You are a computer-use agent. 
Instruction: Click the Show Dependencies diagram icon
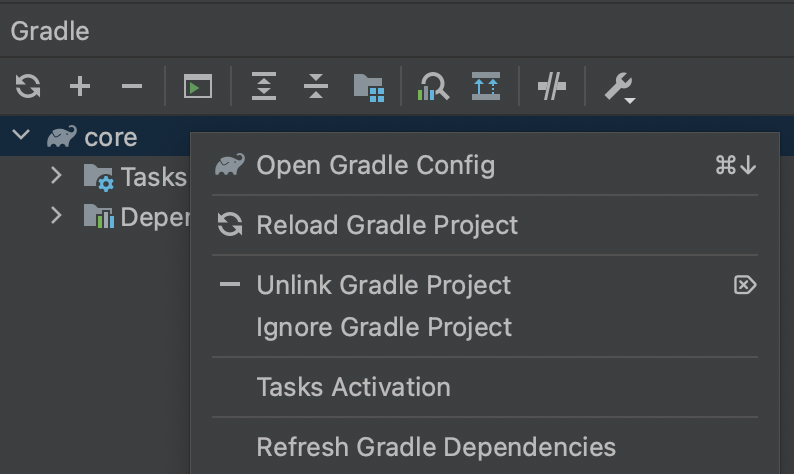point(486,86)
